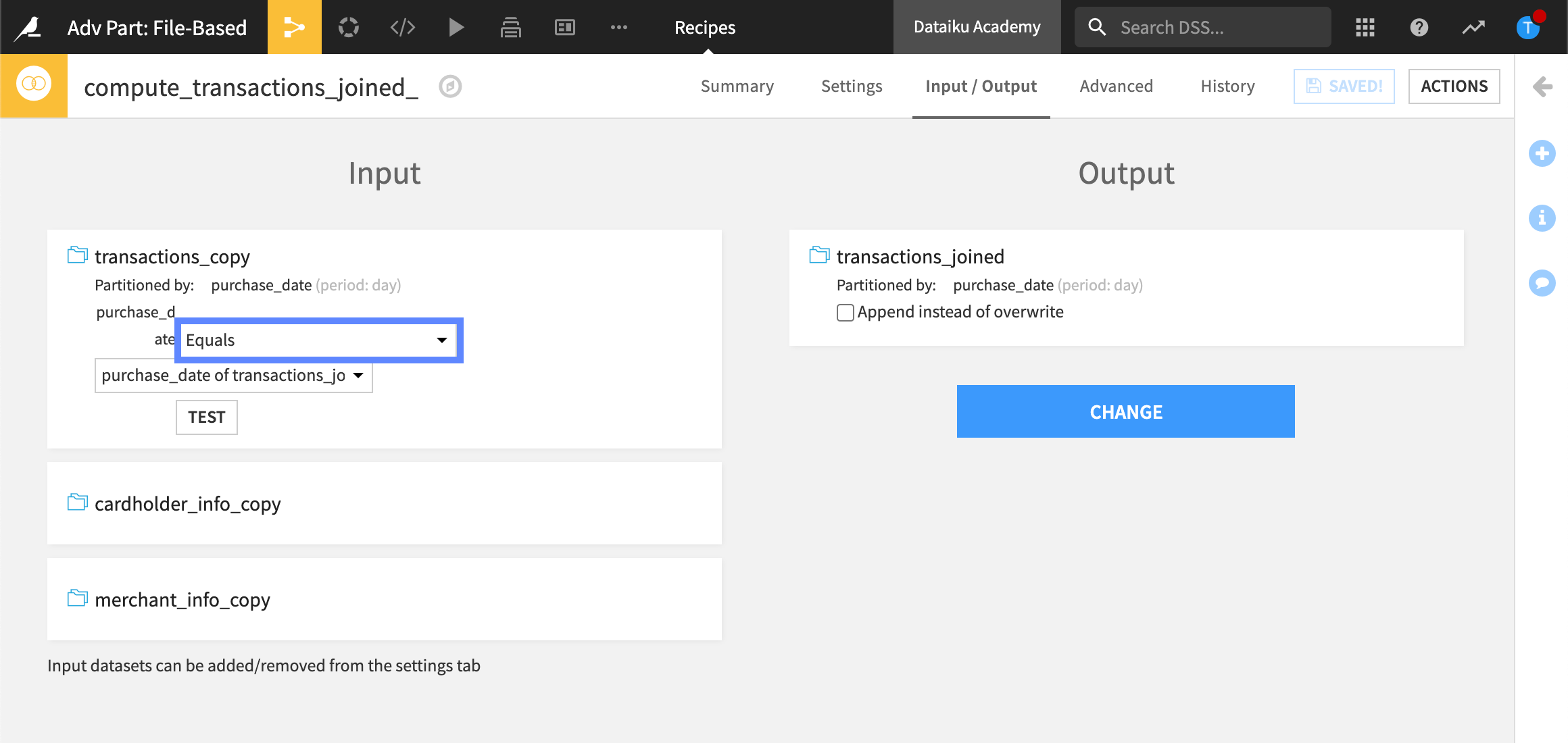Click the three-dots more menu icon
The height and width of the screenshot is (743, 1568).
(x=618, y=27)
